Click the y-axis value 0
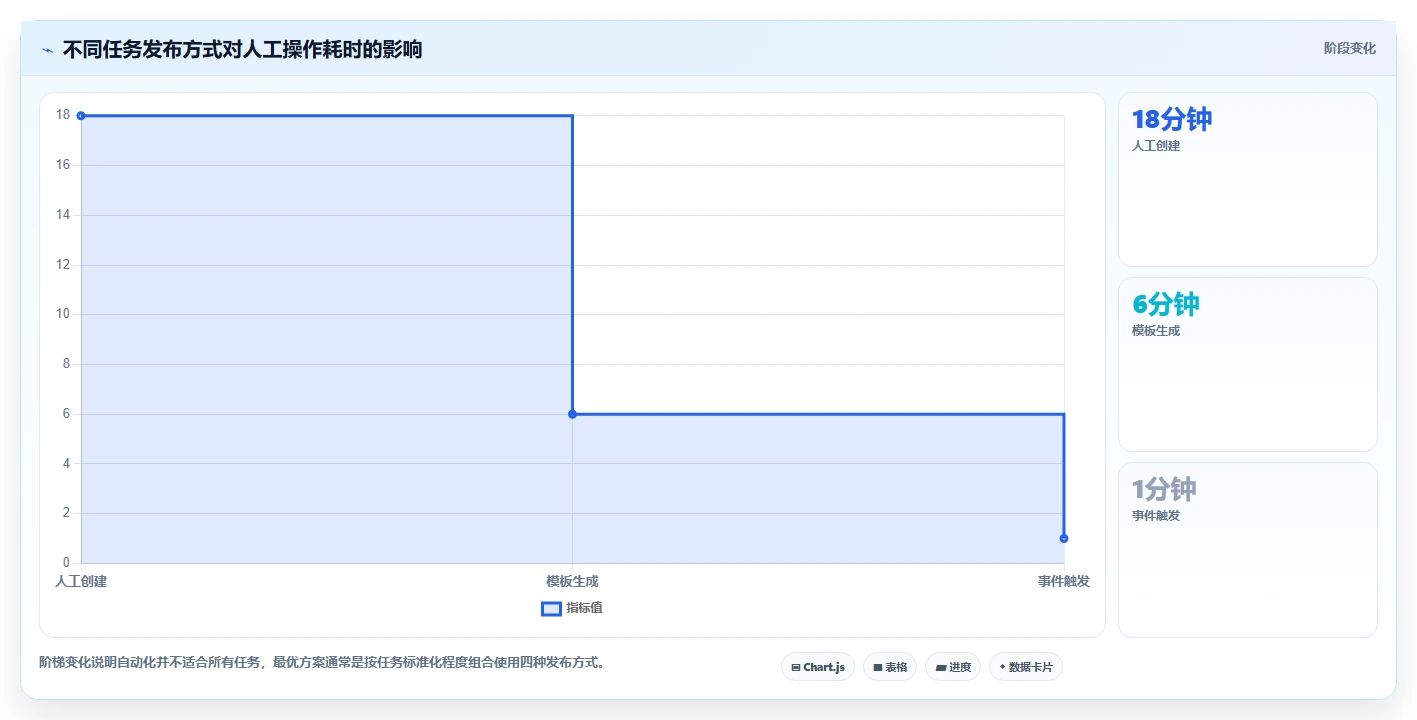Screen dimensions: 1417x720 (x=66, y=563)
